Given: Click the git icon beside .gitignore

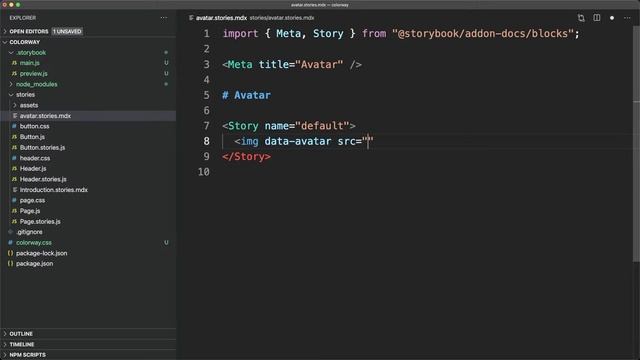Looking at the screenshot, I should click(11, 232).
